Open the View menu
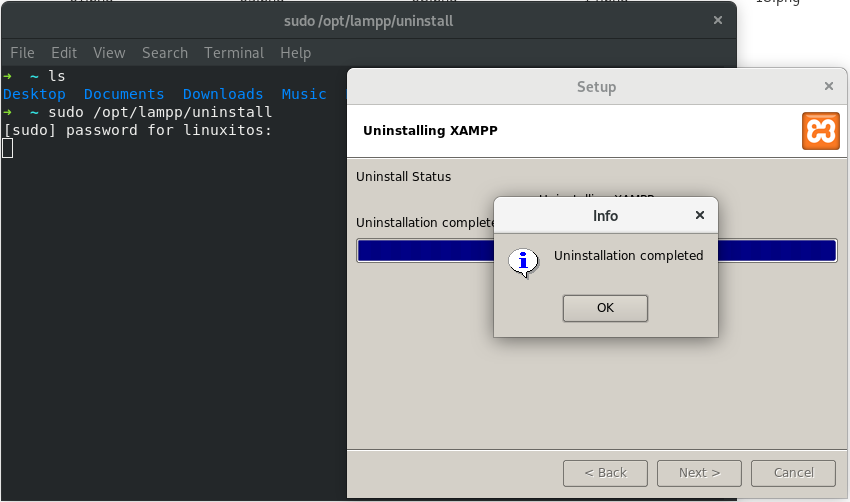This screenshot has height=502, width=850. point(109,53)
